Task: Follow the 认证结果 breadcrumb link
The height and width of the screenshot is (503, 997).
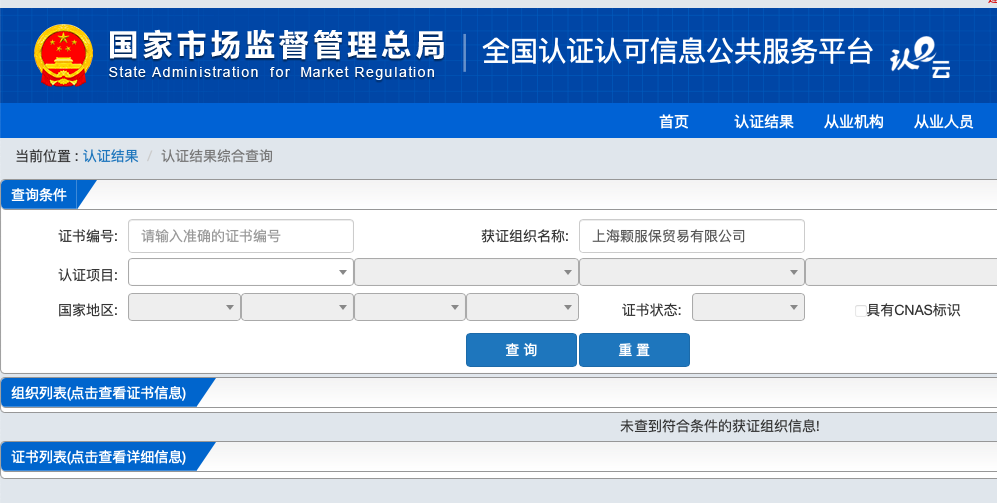Action: click(111, 156)
